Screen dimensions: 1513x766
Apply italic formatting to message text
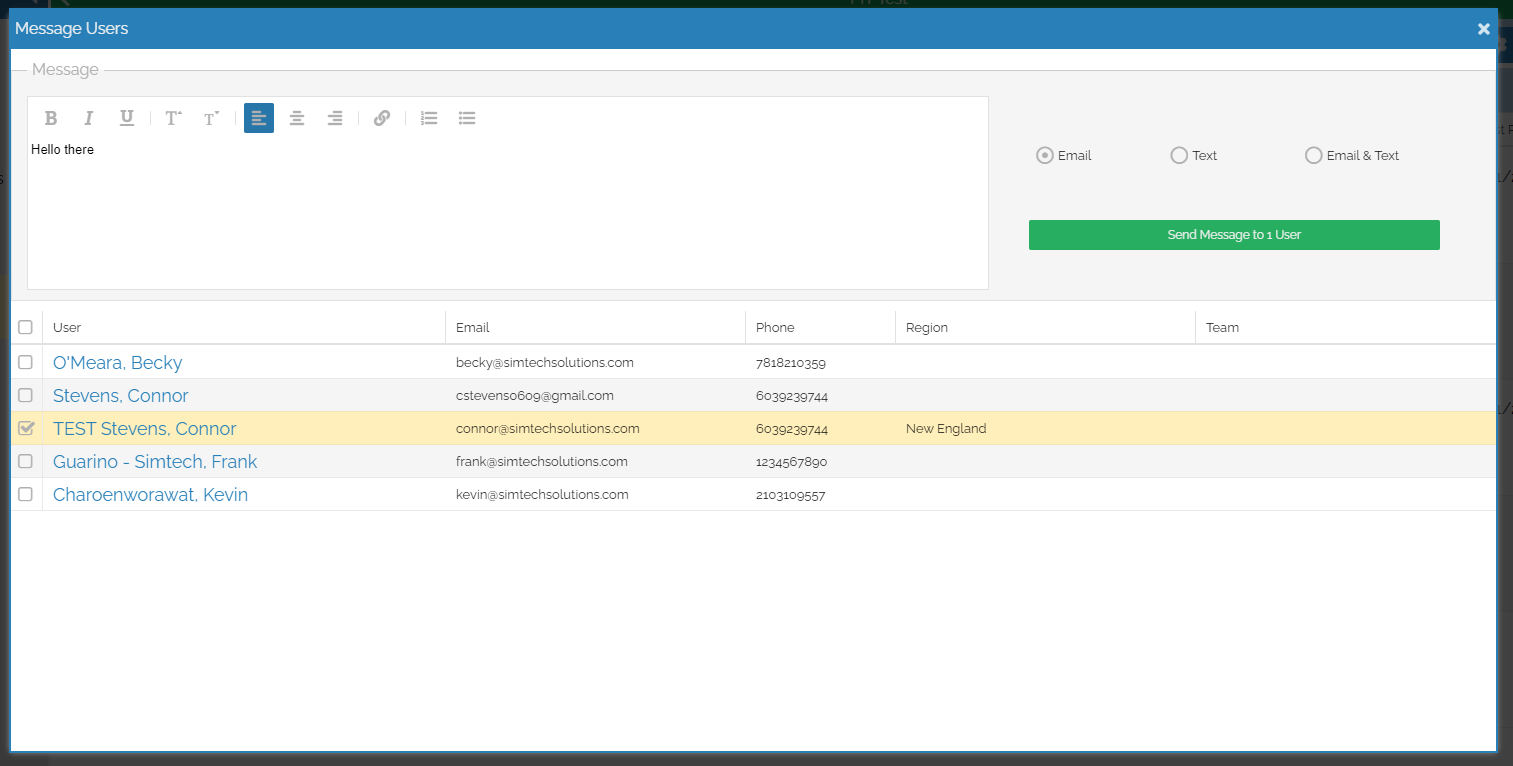(88, 118)
